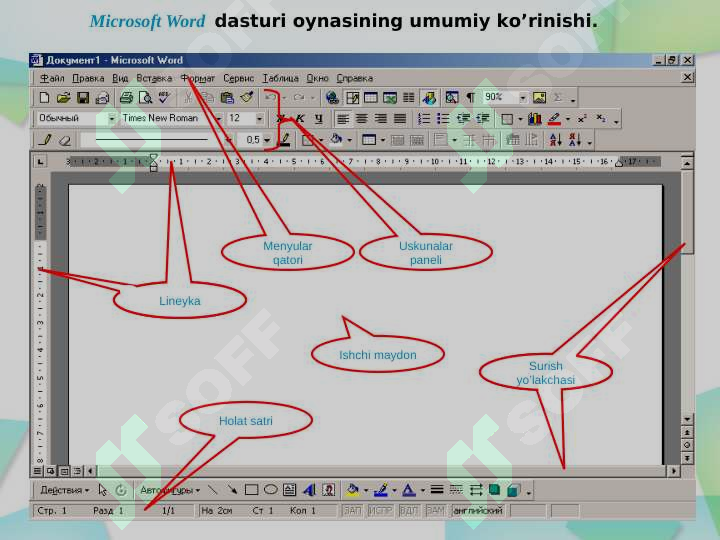Save the document with the floppy disk icon
This screenshot has height=540, width=720.
tap(83, 97)
